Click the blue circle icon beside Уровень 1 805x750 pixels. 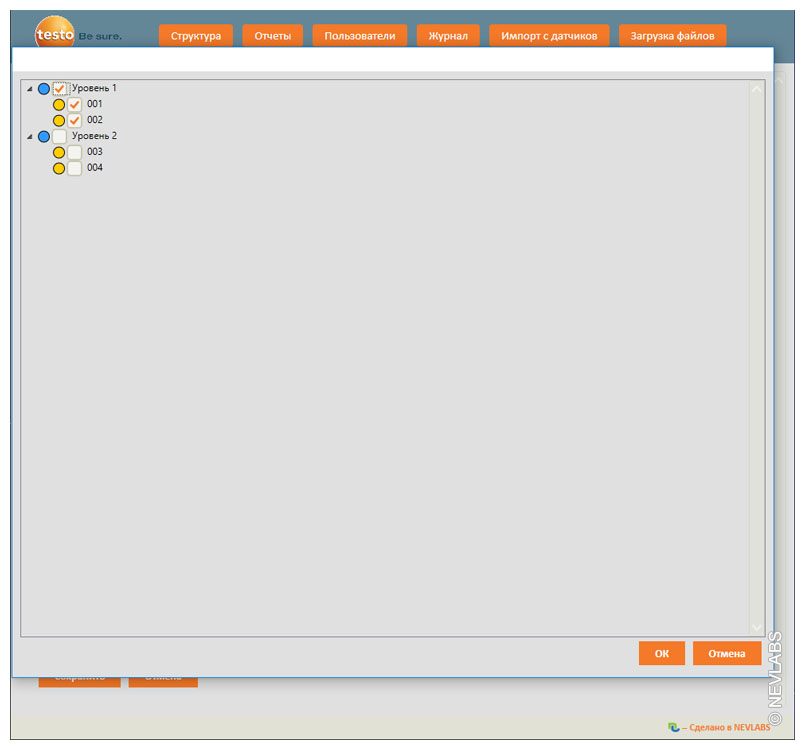click(x=44, y=89)
